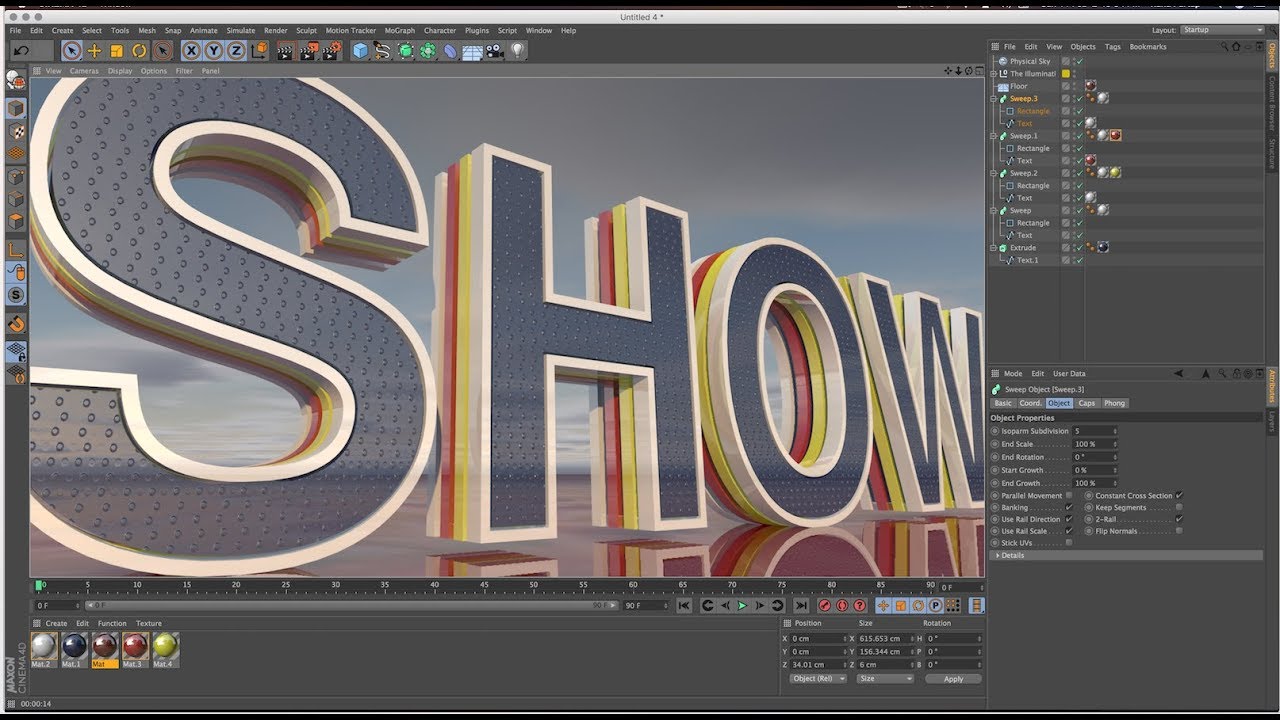Disable the Constant Cross Section checkbox
Image resolution: width=1280 pixels, height=720 pixels.
click(x=1179, y=495)
